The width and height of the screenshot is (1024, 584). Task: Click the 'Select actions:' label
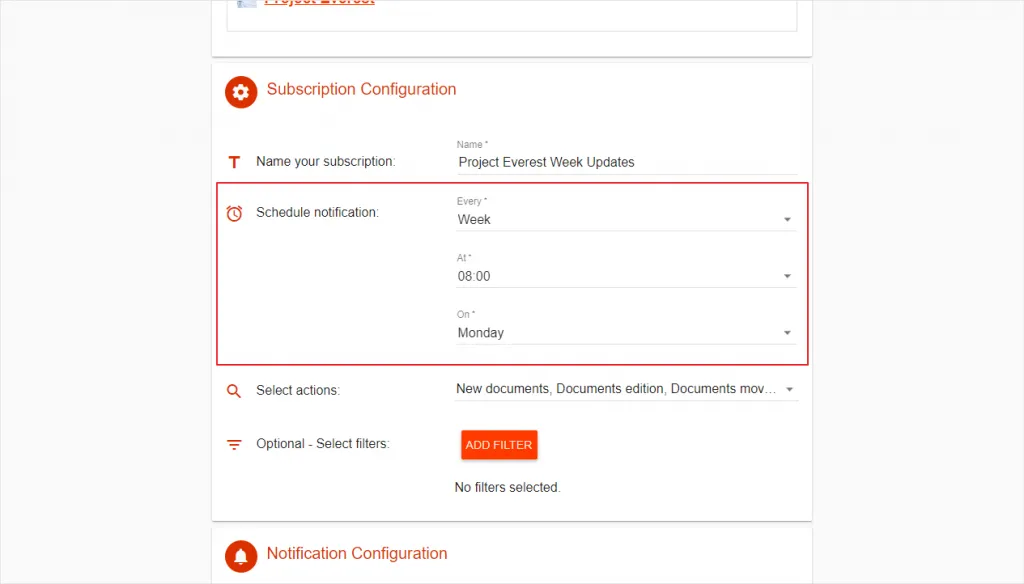pyautogui.click(x=298, y=390)
